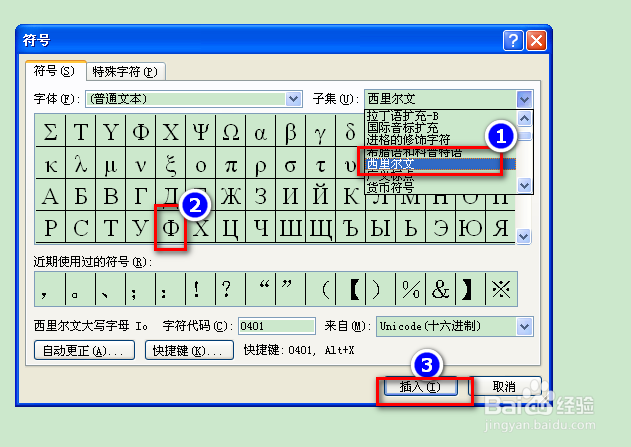Choose 货币符号 in the subset list
This screenshot has height=447, width=631.
(440, 187)
